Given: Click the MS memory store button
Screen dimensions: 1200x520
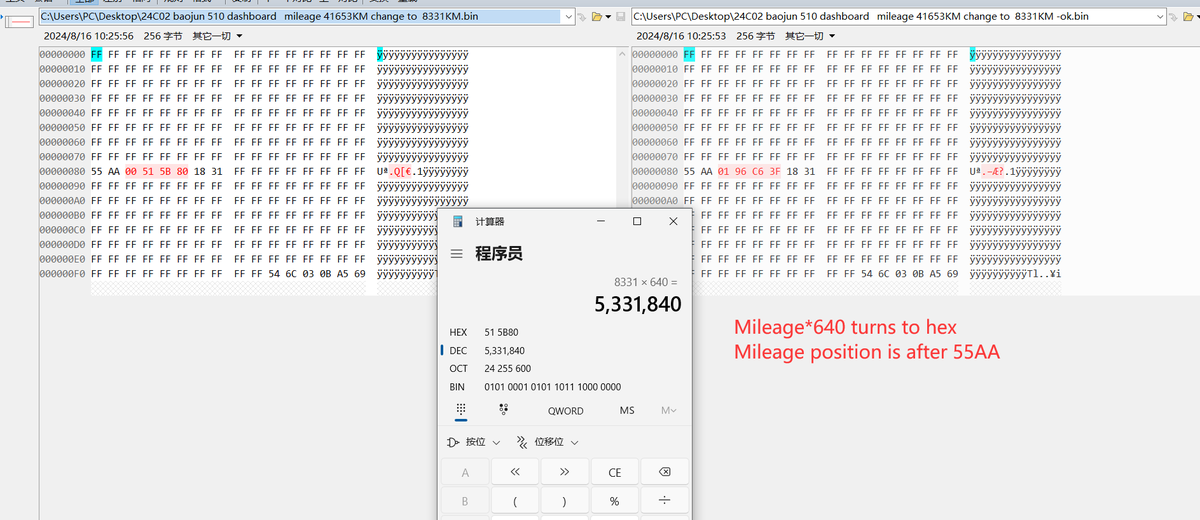Looking at the screenshot, I should click(x=627, y=410).
